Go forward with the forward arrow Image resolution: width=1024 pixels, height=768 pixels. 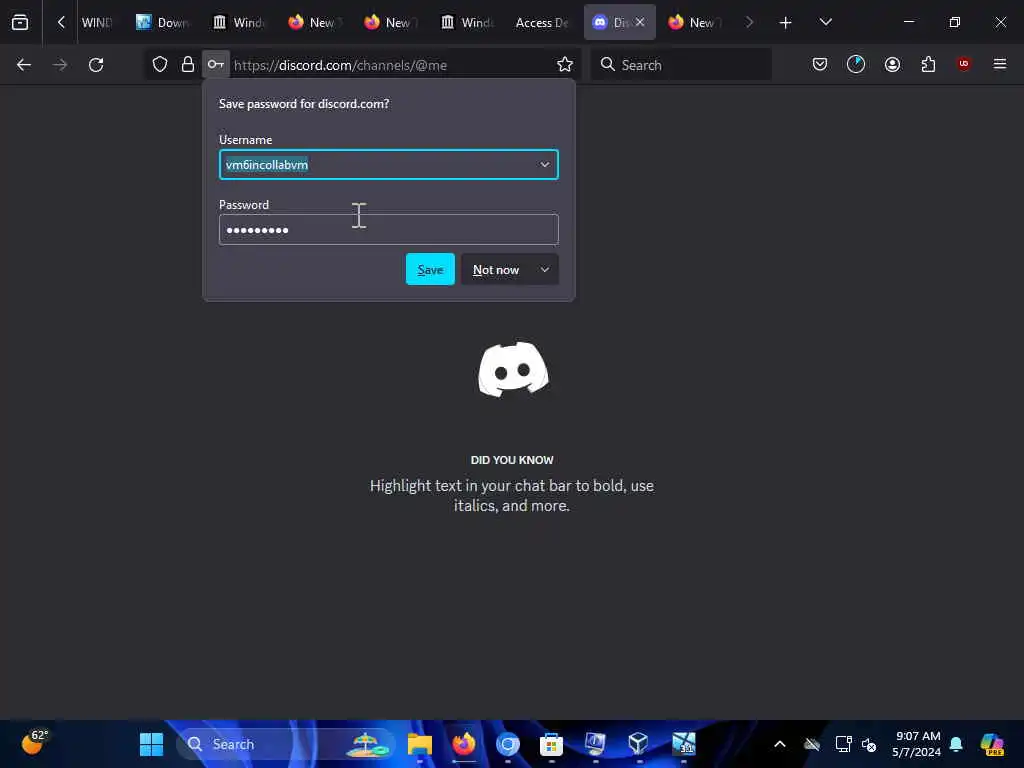pyautogui.click(x=60, y=65)
